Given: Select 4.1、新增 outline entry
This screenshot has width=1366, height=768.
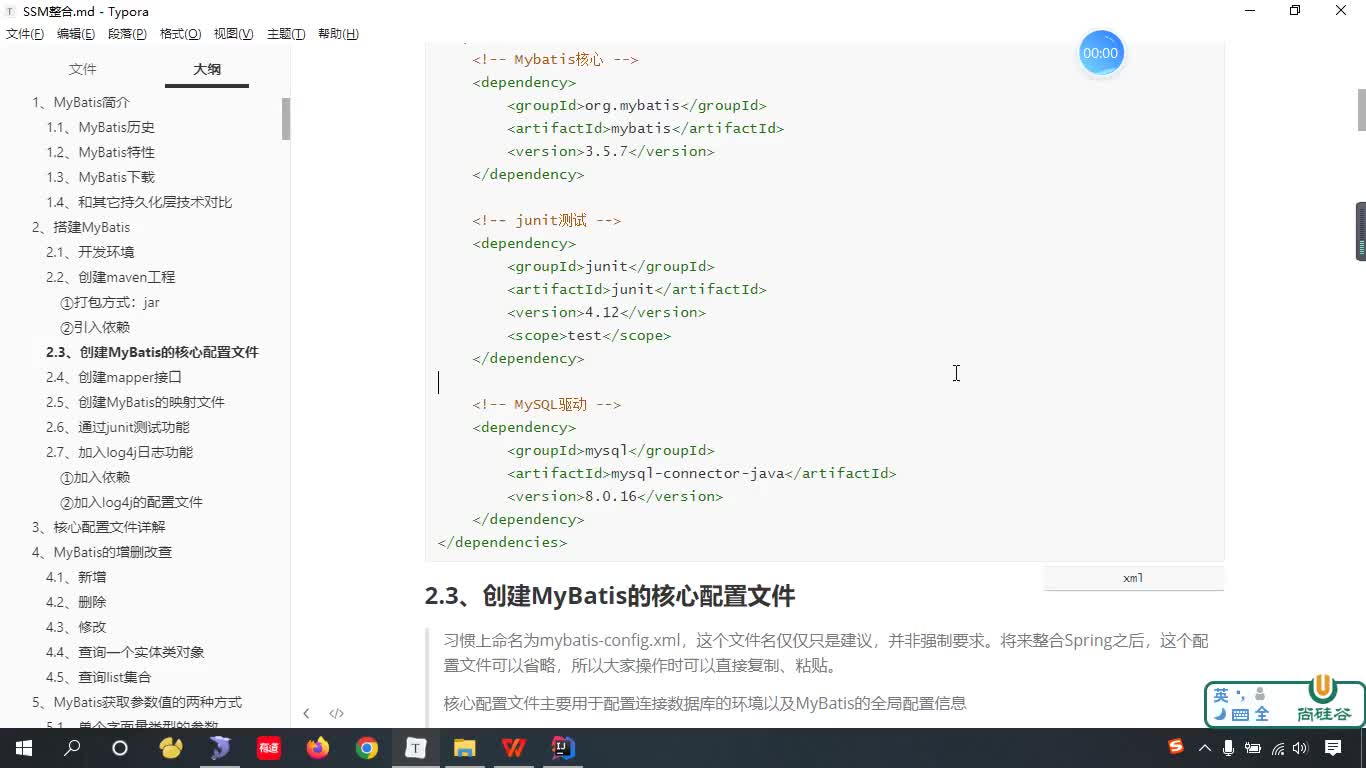Looking at the screenshot, I should 76,577.
